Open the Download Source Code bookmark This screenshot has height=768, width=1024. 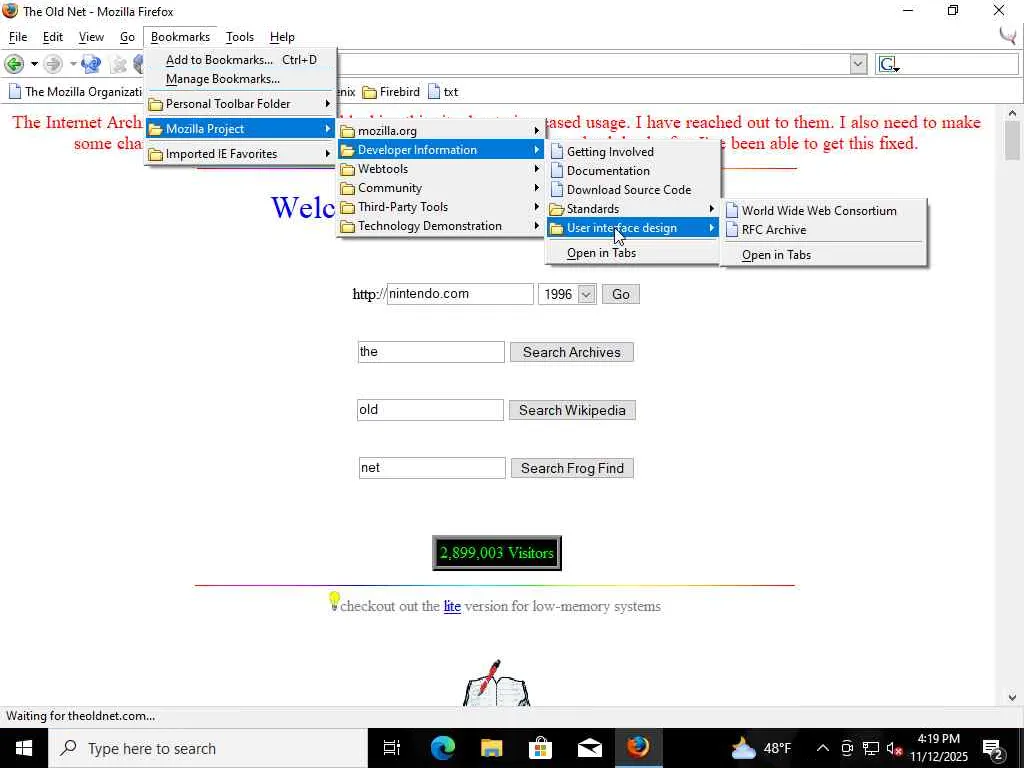coord(633,189)
